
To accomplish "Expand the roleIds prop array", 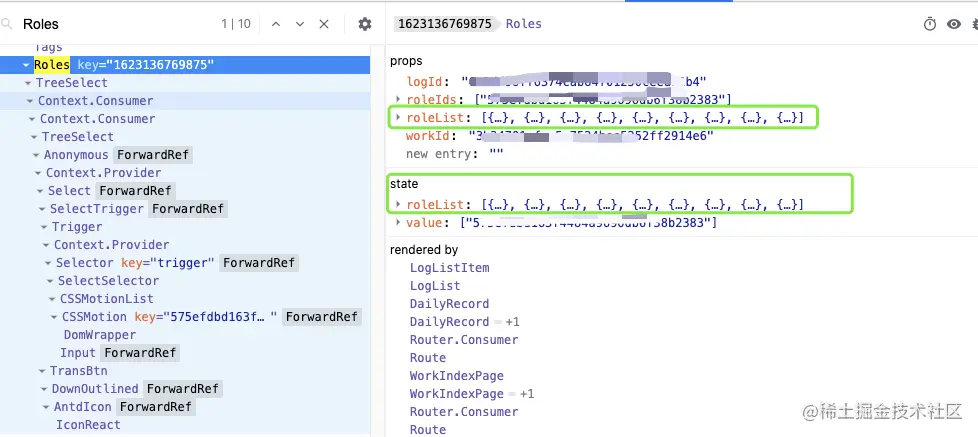I will point(398,99).
